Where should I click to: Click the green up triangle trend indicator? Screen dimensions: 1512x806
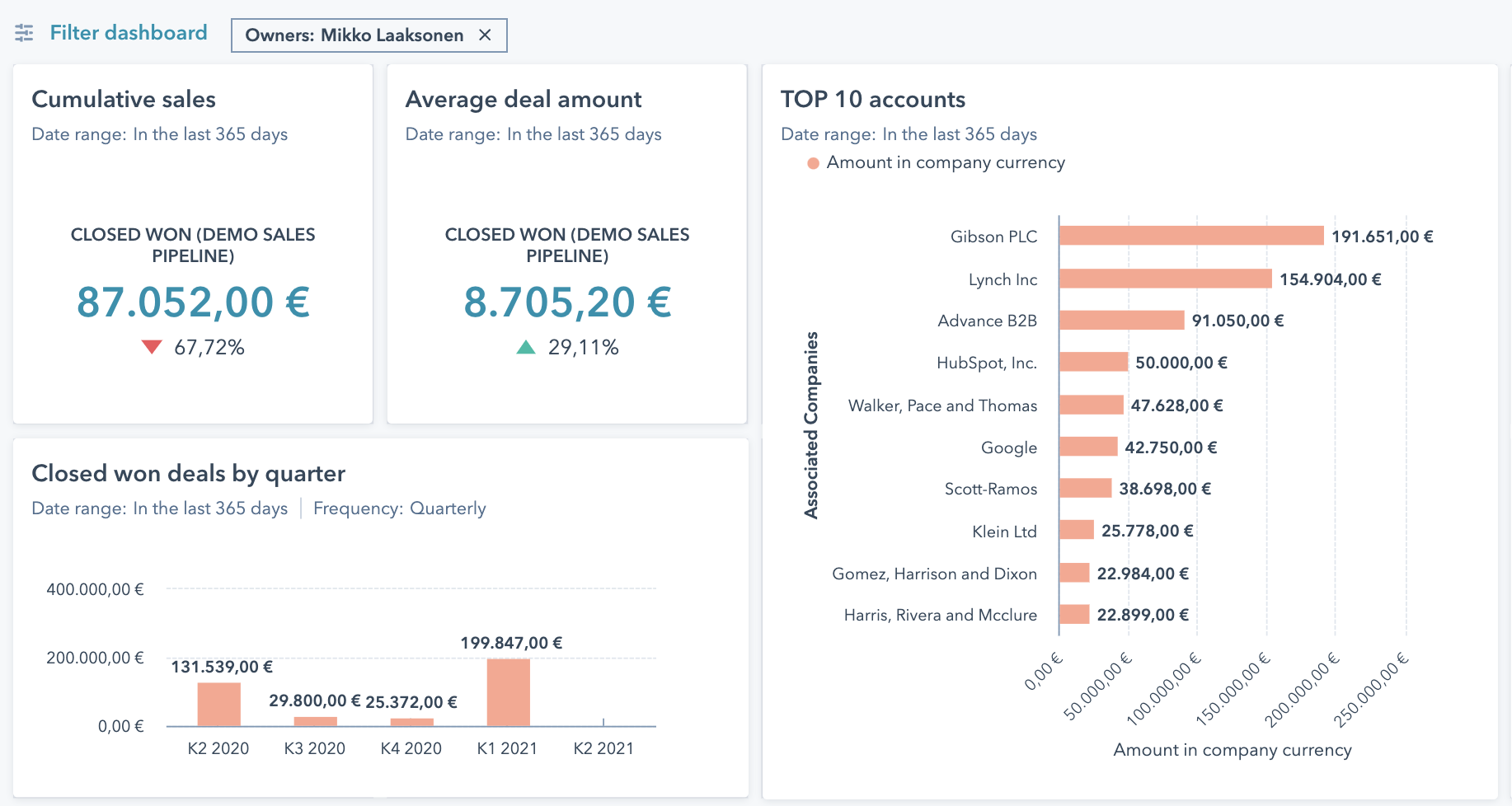tap(526, 347)
